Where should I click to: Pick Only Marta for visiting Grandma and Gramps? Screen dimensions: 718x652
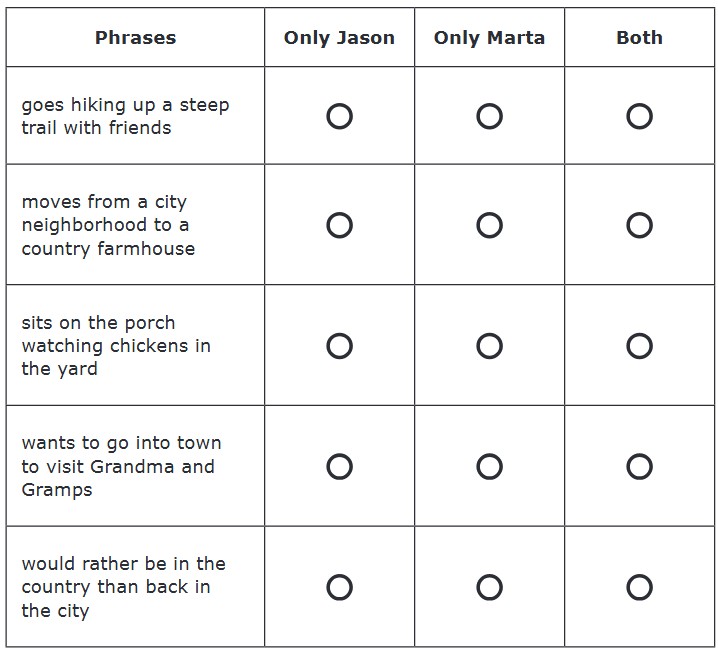[489, 466]
